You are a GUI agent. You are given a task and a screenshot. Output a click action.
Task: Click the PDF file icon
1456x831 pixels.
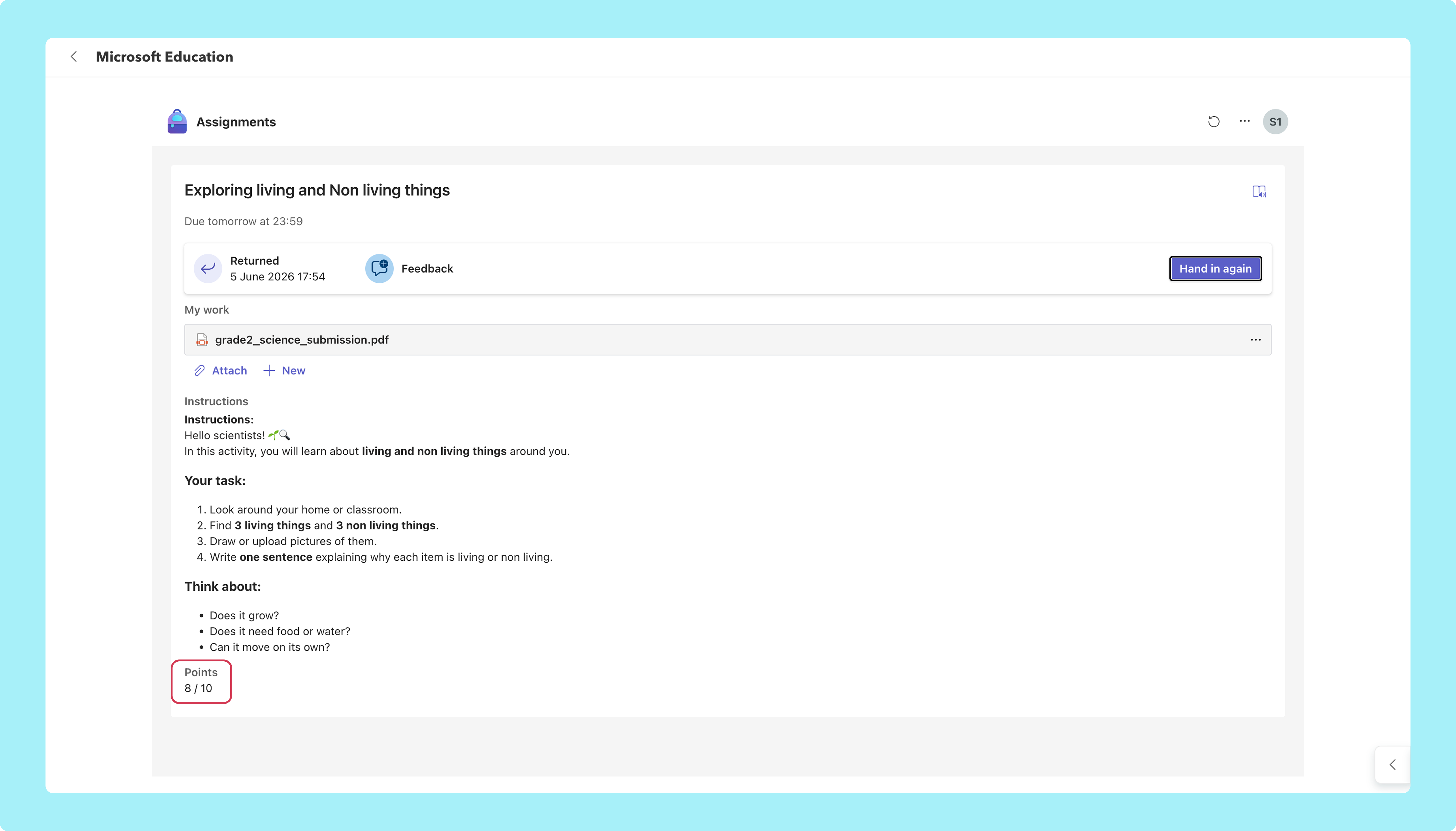pos(202,340)
